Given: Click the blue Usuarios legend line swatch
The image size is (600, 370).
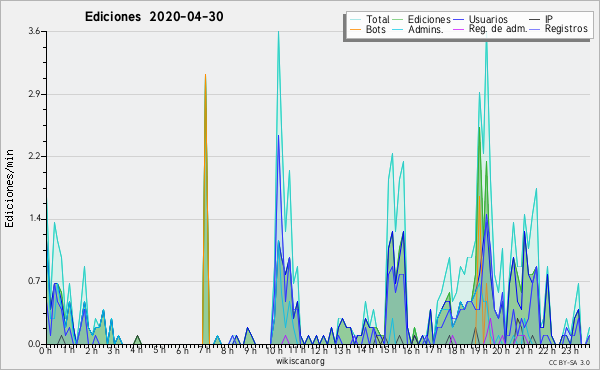Looking at the screenshot, I should [458, 20].
